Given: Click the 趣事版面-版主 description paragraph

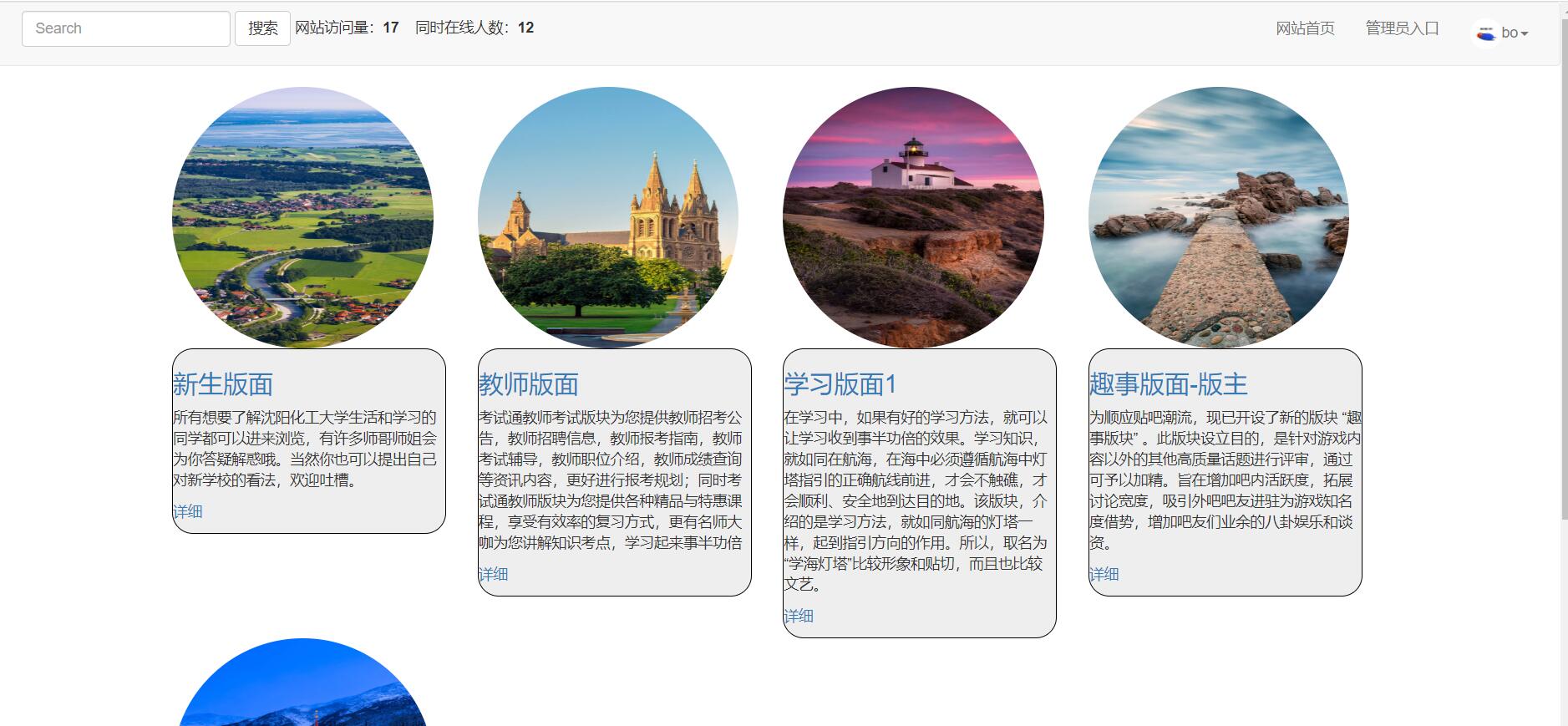Looking at the screenshot, I should [1225, 480].
